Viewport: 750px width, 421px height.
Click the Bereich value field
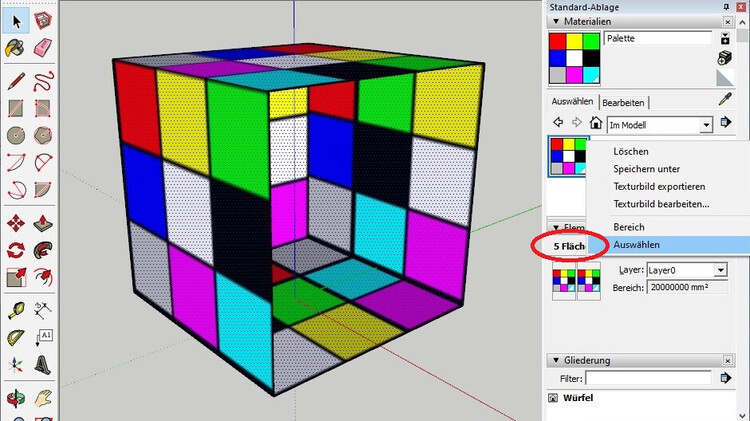(687, 288)
